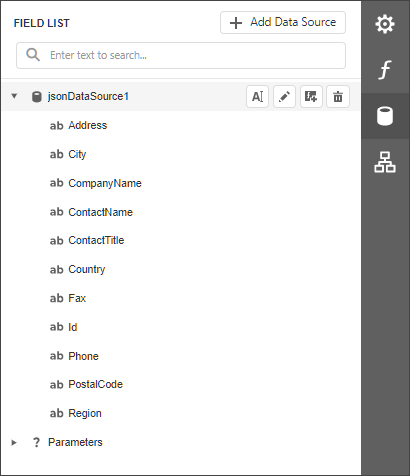Image resolution: width=410 pixels, height=476 pixels.
Task: Click the FIELD LIST heading
Action: (x=42, y=23)
